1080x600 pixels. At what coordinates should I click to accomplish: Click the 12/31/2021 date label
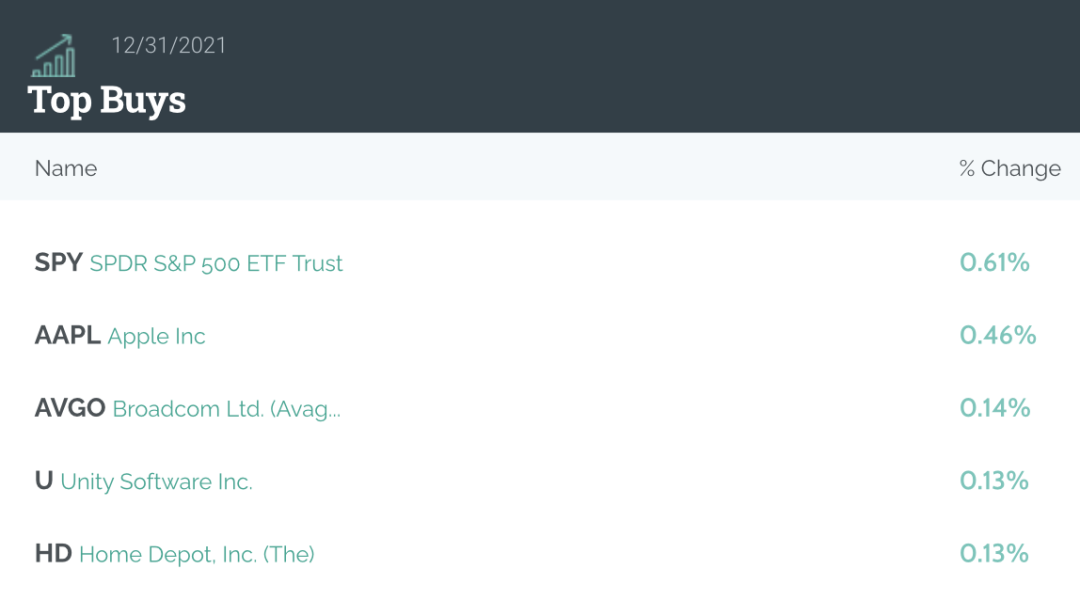169,45
